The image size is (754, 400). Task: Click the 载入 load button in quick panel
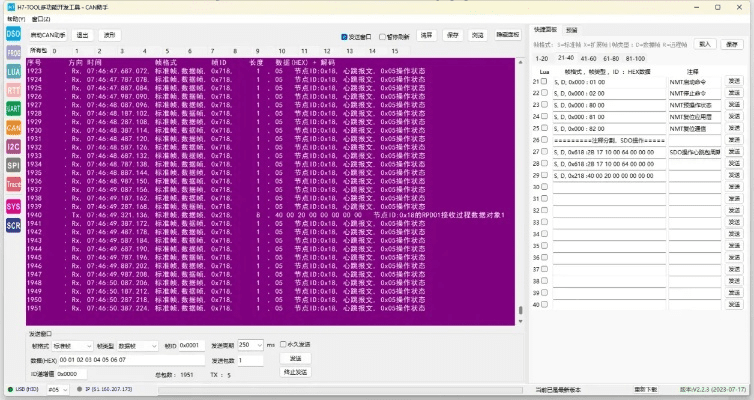704,44
